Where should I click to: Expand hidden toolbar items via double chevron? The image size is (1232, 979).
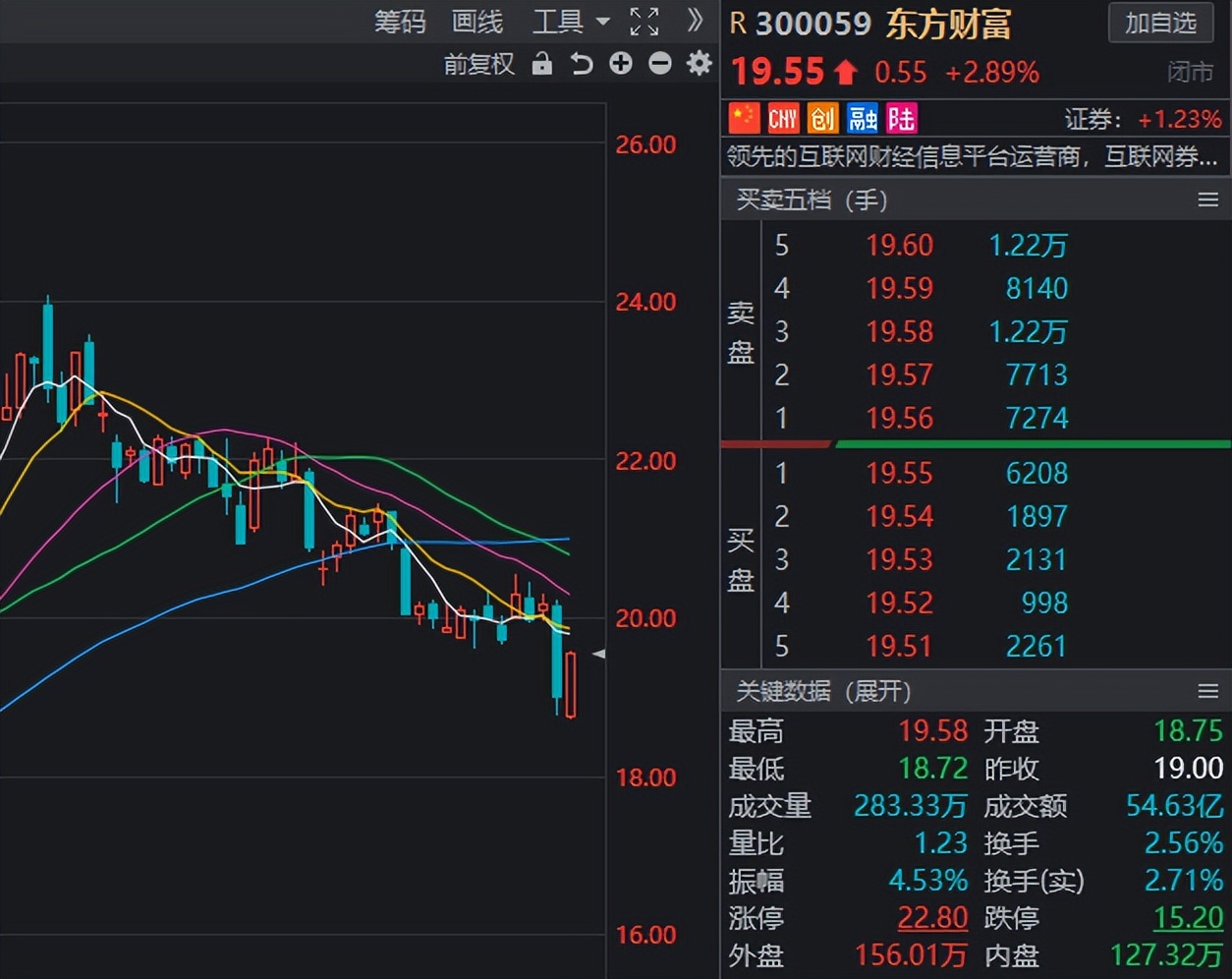[694, 22]
